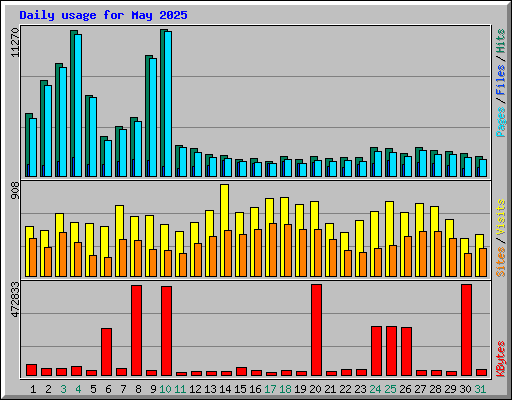Select day 2 on the date axis
The width and height of the screenshot is (512, 400).
tap(48, 389)
